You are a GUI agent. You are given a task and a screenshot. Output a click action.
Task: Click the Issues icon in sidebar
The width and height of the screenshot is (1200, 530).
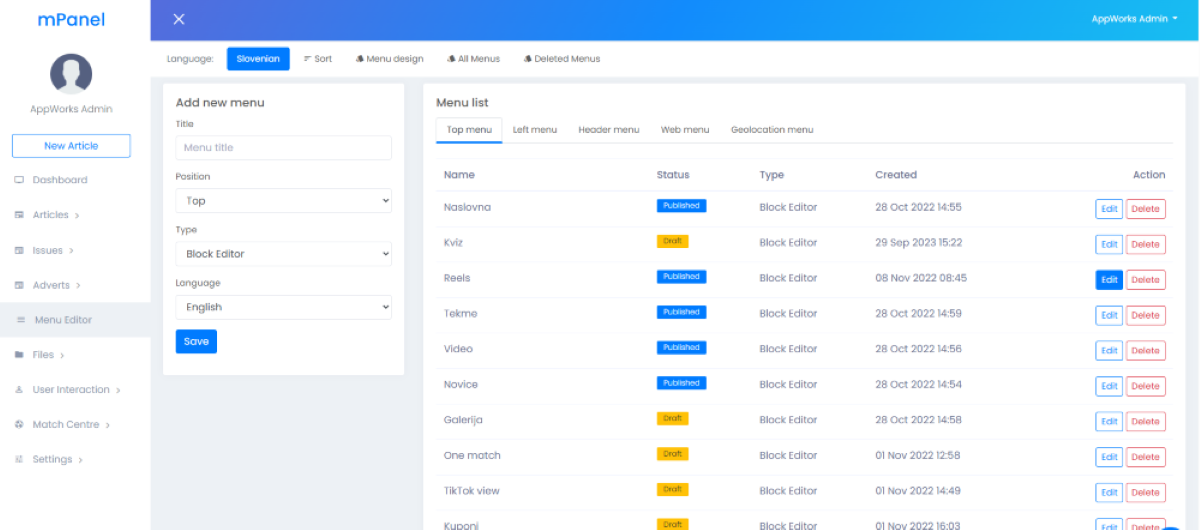pos(19,250)
